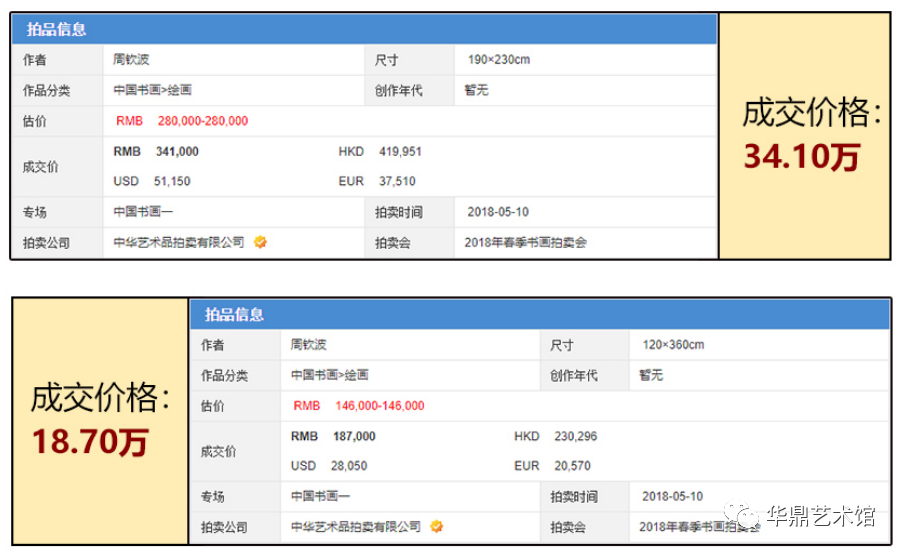Click the EUR 37,510 value
Image resolution: width=905 pixels, height=556 pixels.
click(x=397, y=181)
